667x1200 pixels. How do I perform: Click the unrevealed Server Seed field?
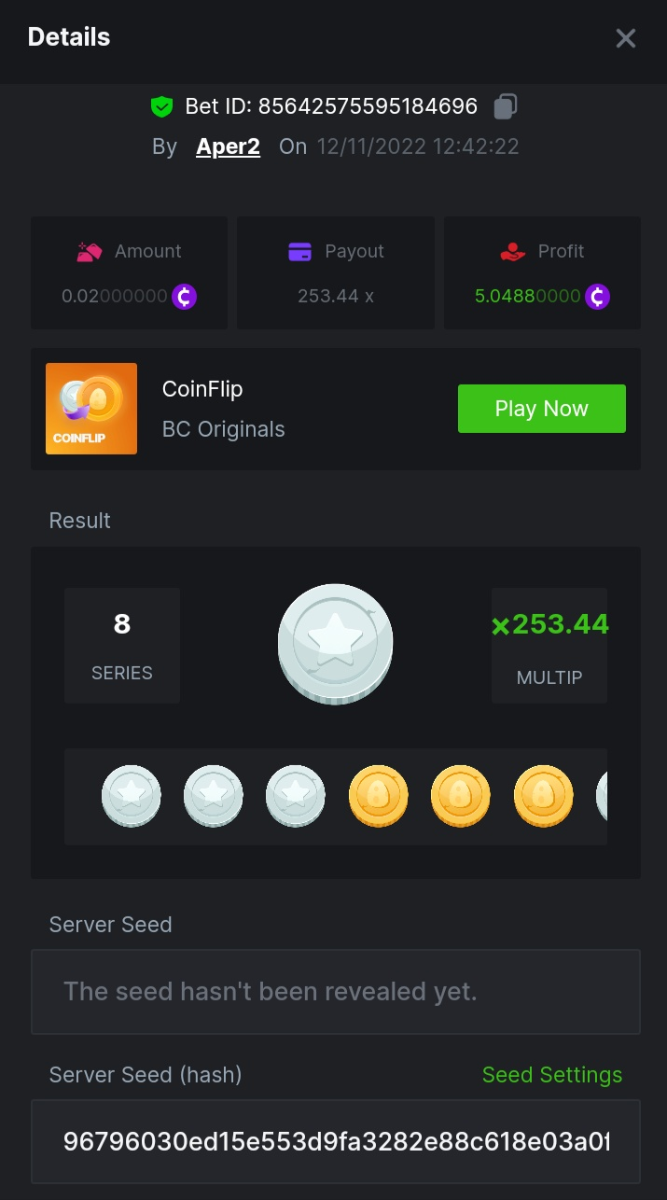335,992
